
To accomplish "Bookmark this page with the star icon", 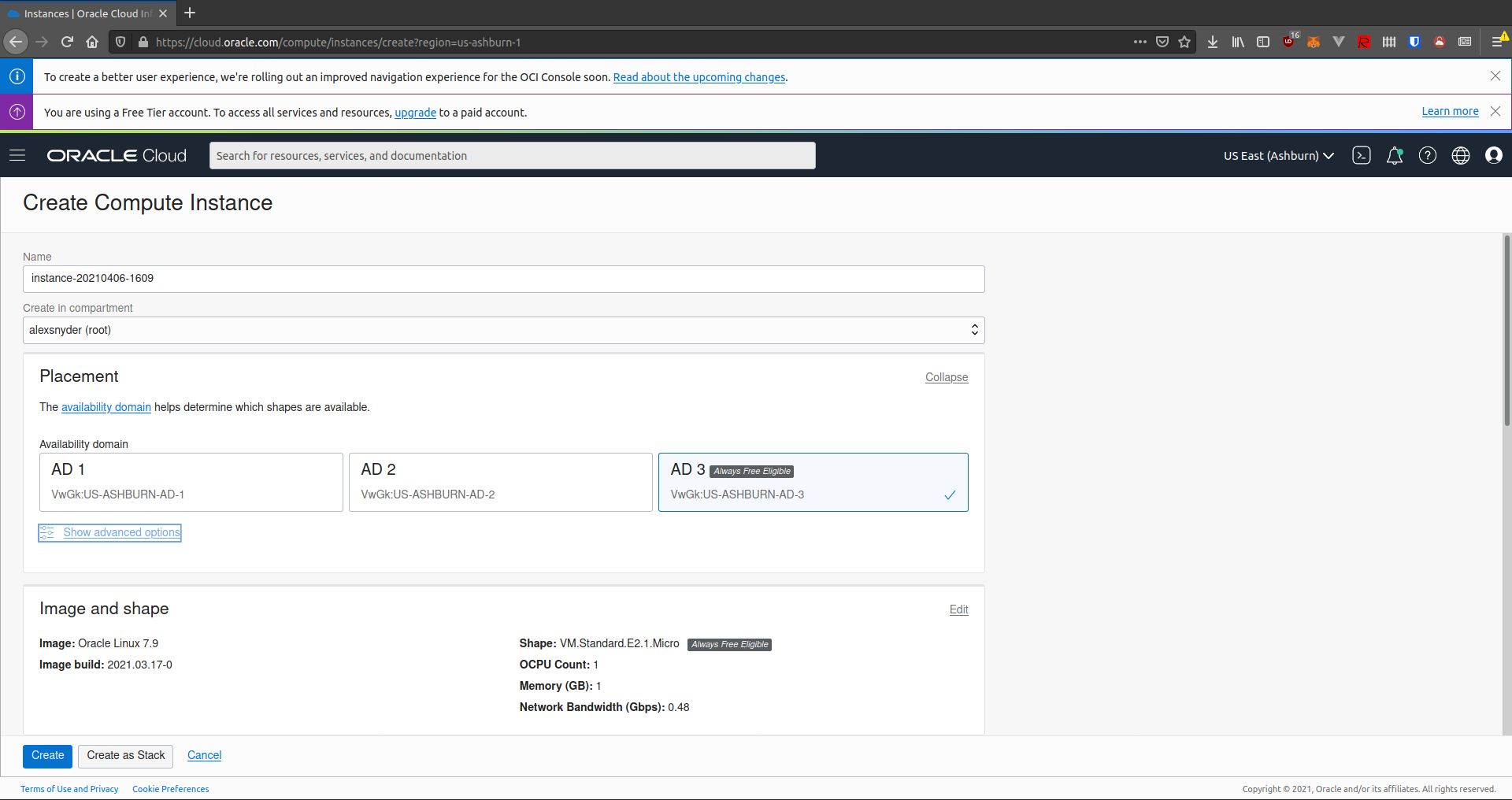I will pyautogui.click(x=1184, y=42).
